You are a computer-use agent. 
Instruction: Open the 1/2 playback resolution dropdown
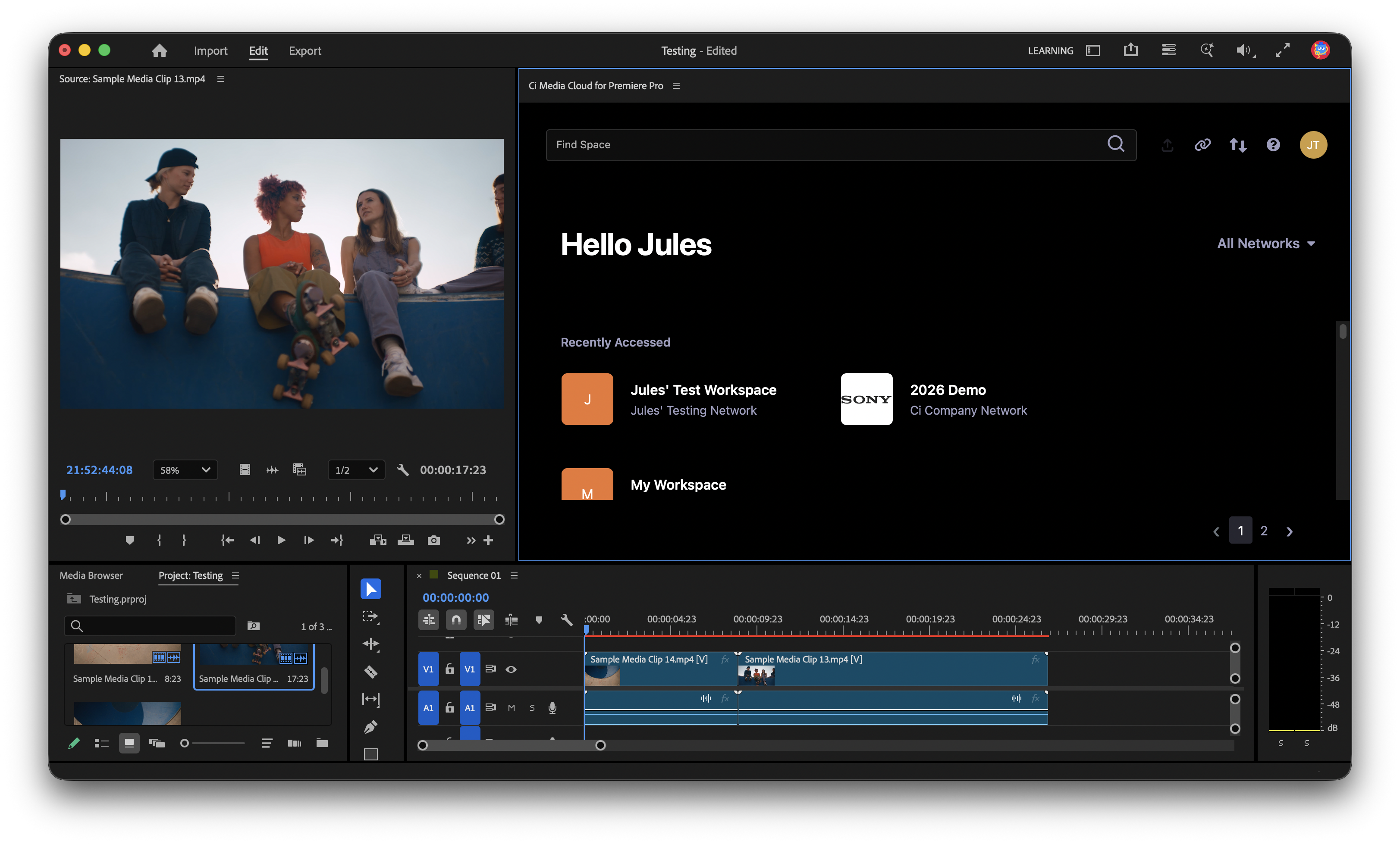(356, 470)
